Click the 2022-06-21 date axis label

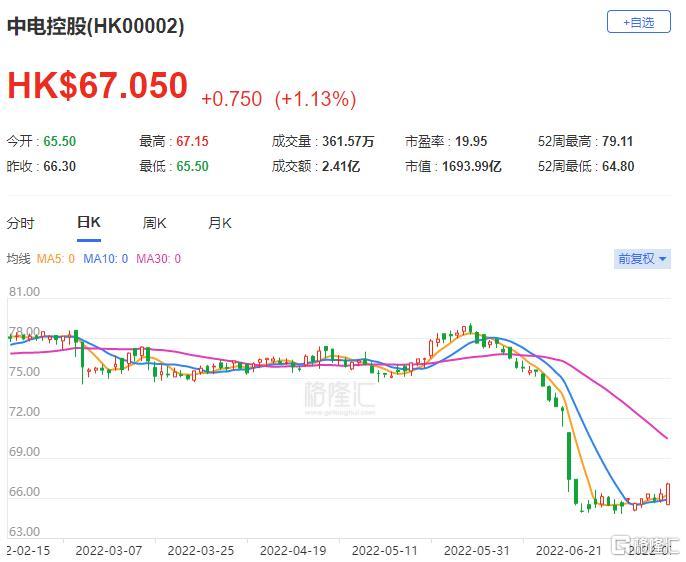(x=569, y=551)
